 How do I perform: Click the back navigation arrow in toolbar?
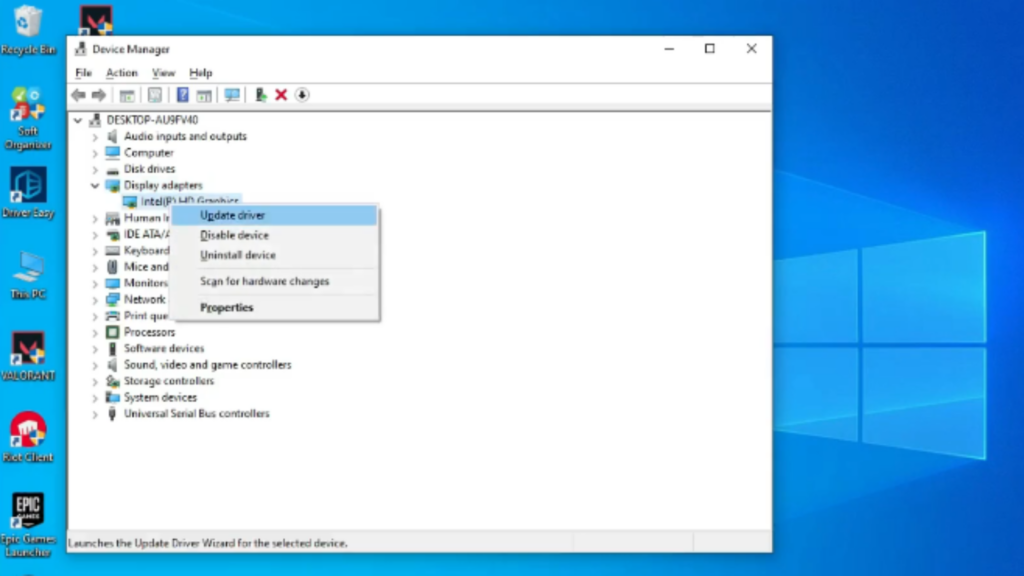tap(78, 95)
